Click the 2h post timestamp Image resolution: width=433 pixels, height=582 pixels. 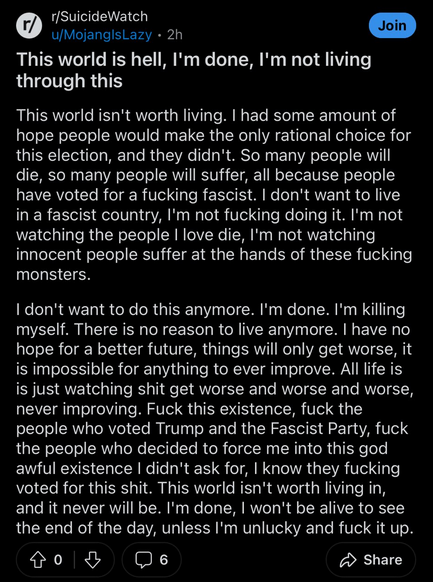(x=175, y=35)
